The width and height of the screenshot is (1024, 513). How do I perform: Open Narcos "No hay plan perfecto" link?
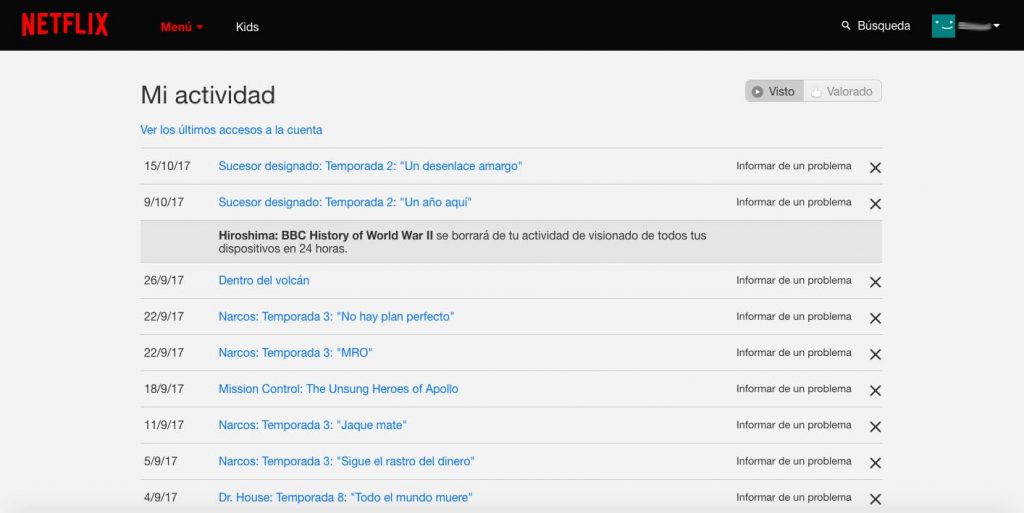pyautogui.click(x=336, y=317)
